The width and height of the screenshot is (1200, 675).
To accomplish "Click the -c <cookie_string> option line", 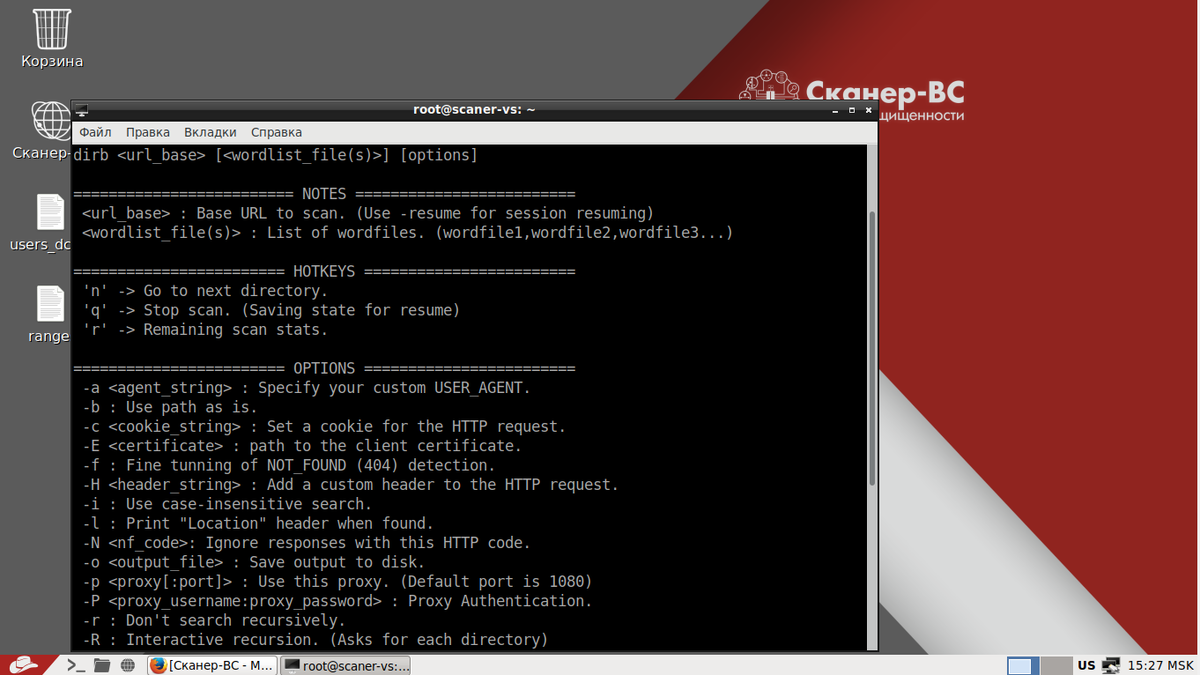I will [325, 427].
